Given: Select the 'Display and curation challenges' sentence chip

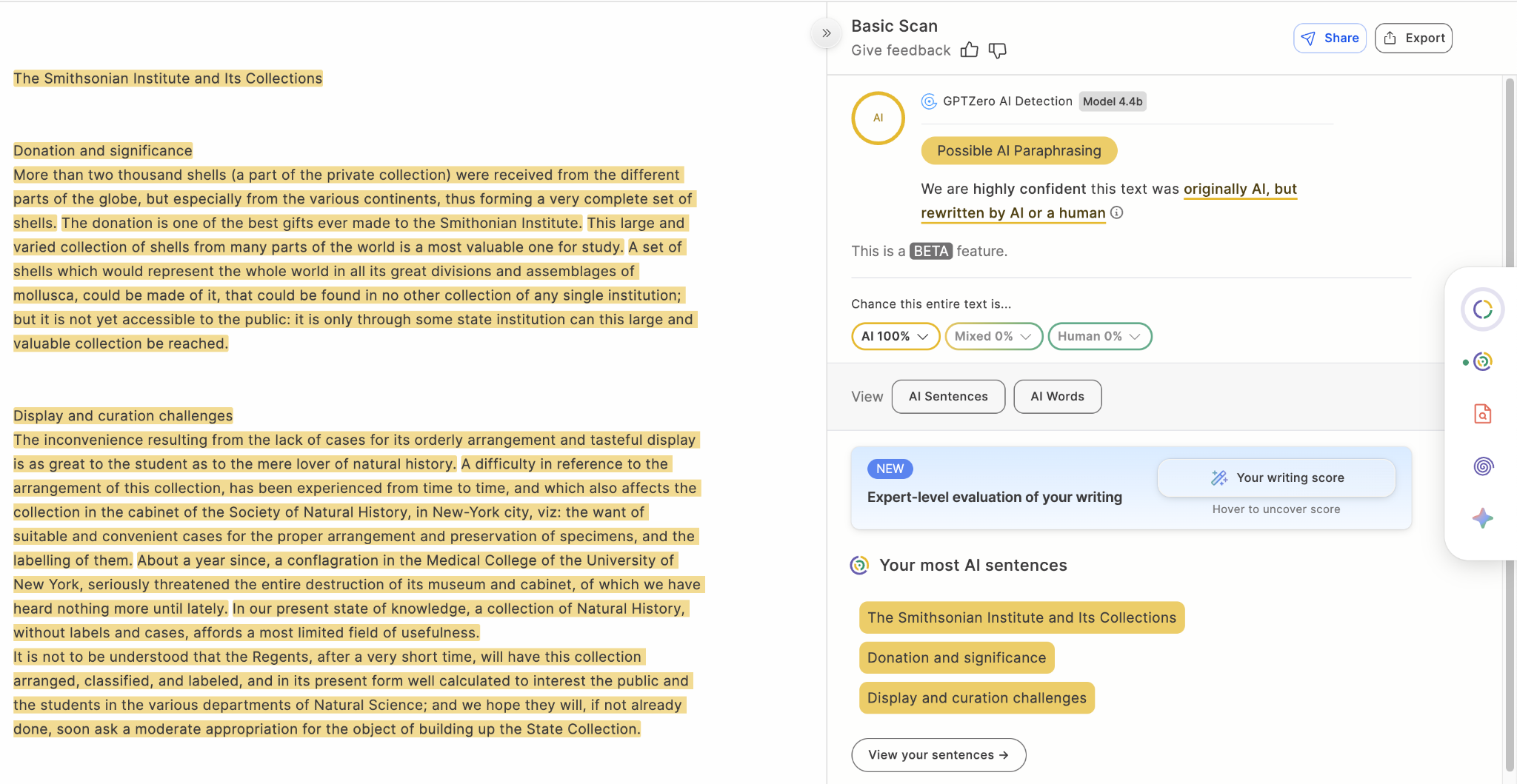Looking at the screenshot, I should (976, 698).
